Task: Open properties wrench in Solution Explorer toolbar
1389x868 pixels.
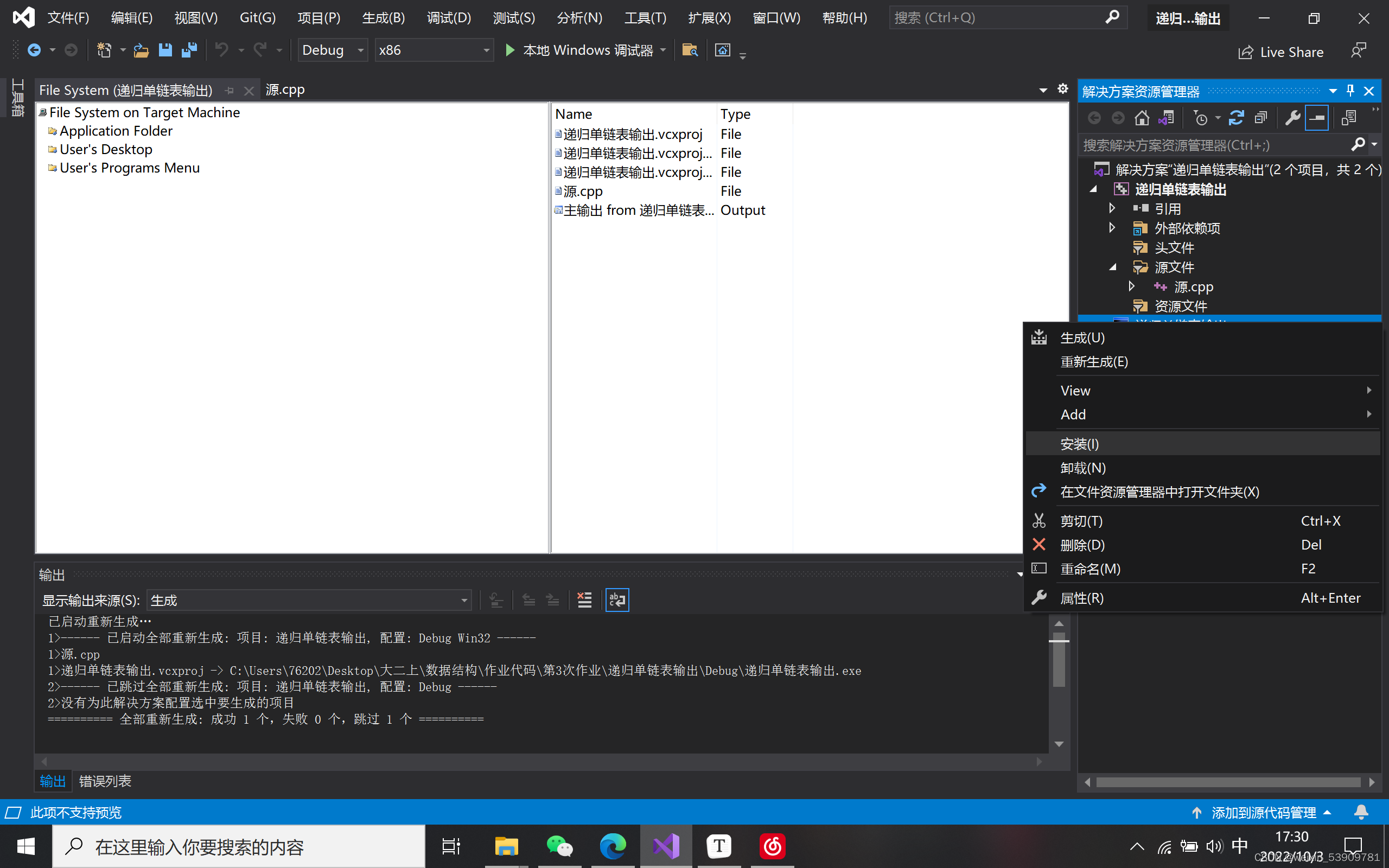Action: [x=1292, y=118]
